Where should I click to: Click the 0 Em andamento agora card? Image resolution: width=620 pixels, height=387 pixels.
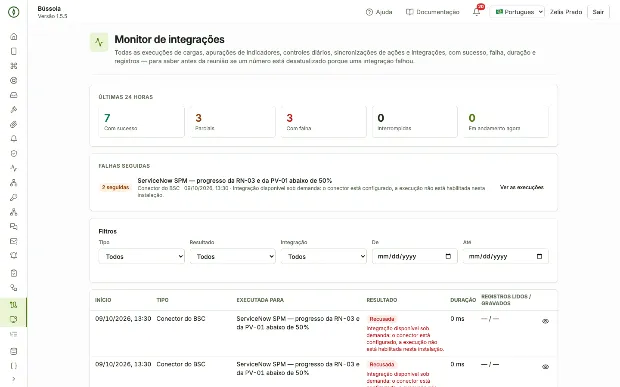pyautogui.click(x=506, y=121)
